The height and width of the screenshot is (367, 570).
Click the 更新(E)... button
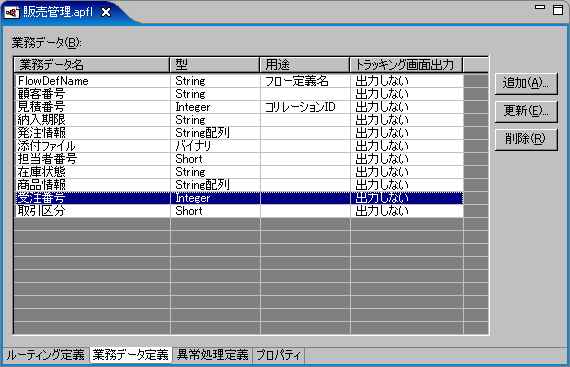(526, 111)
